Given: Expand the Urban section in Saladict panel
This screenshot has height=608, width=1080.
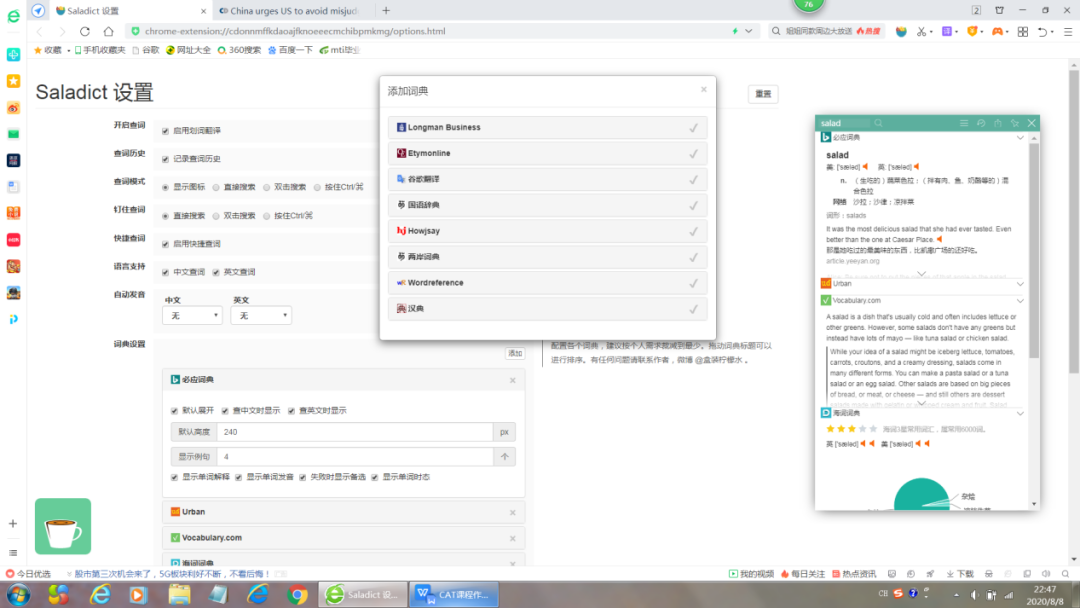Looking at the screenshot, I should pyautogui.click(x=1020, y=284).
